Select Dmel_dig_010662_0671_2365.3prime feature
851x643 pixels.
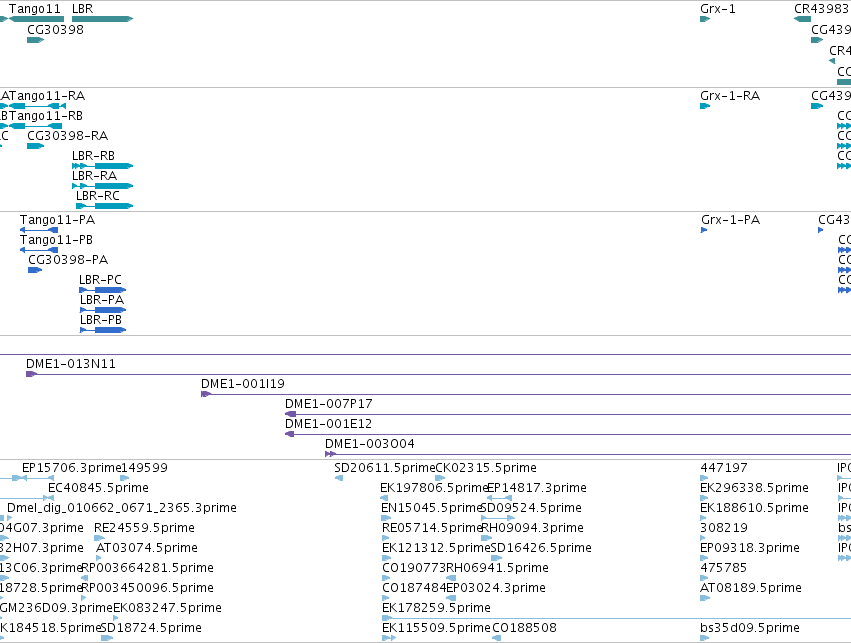pyautogui.click(x=10, y=518)
